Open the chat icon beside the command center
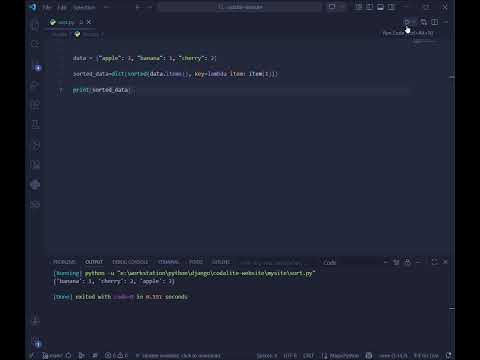 coord(332,7)
